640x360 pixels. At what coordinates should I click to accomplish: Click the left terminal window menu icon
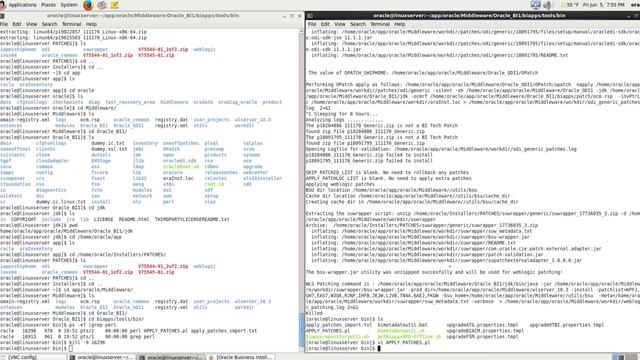[x=2, y=16]
